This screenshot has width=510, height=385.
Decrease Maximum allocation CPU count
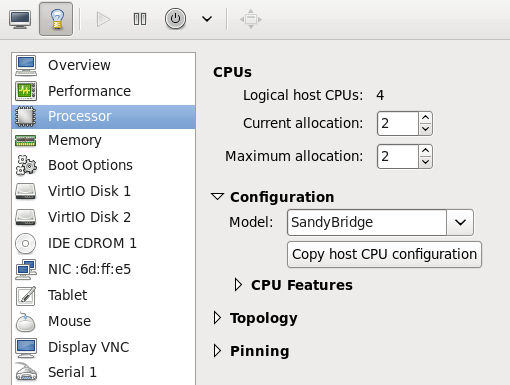[425, 162]
